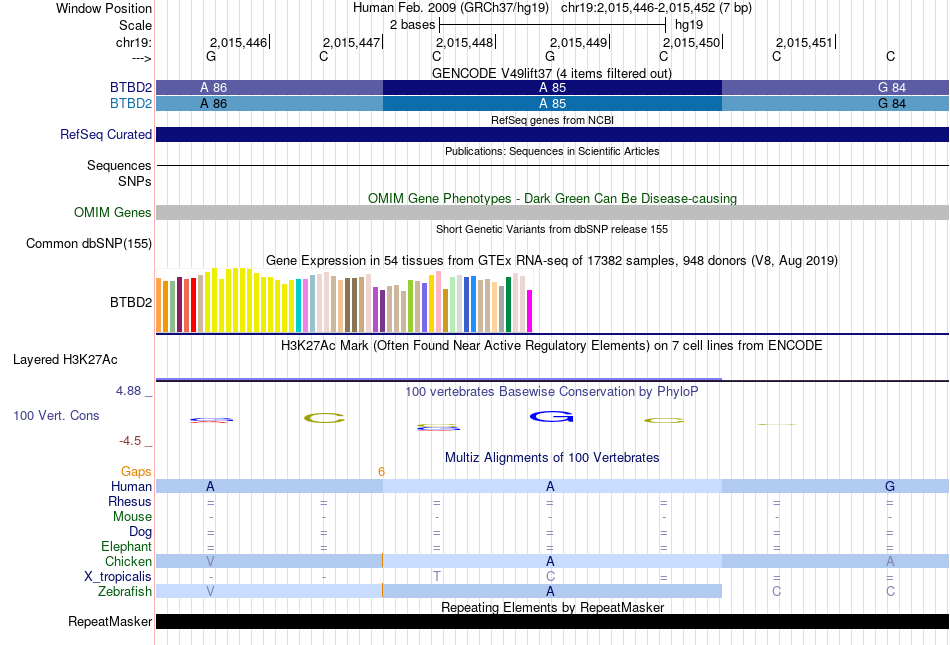This screenshot has width=950, height=645.
Task: Click the Human Feb. 2009 (GRCh37/hg19) header
Action: pos(451,8)
